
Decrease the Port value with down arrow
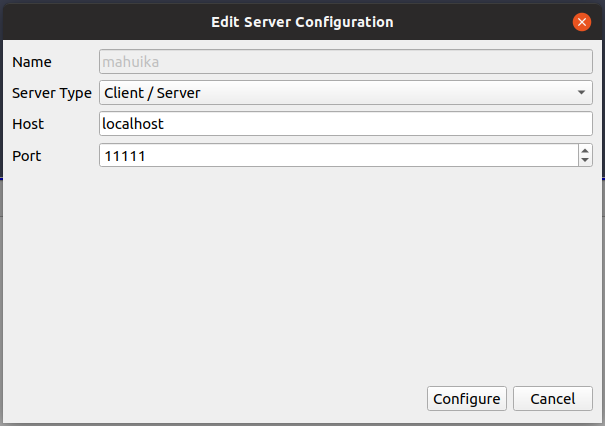[585, 160]
